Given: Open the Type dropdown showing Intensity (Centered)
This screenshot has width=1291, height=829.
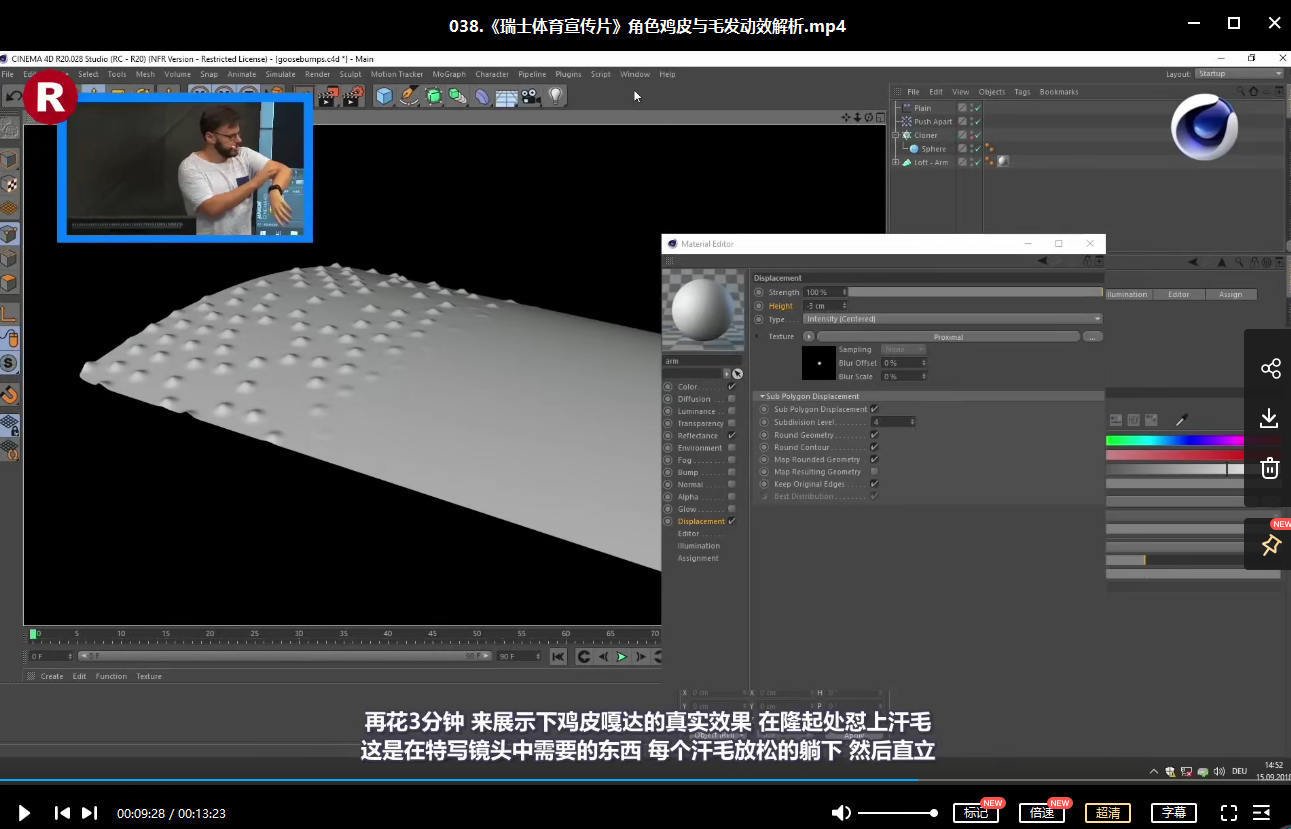Looking at the screenshot, I should pyautogui.click(x=950, y=319).
